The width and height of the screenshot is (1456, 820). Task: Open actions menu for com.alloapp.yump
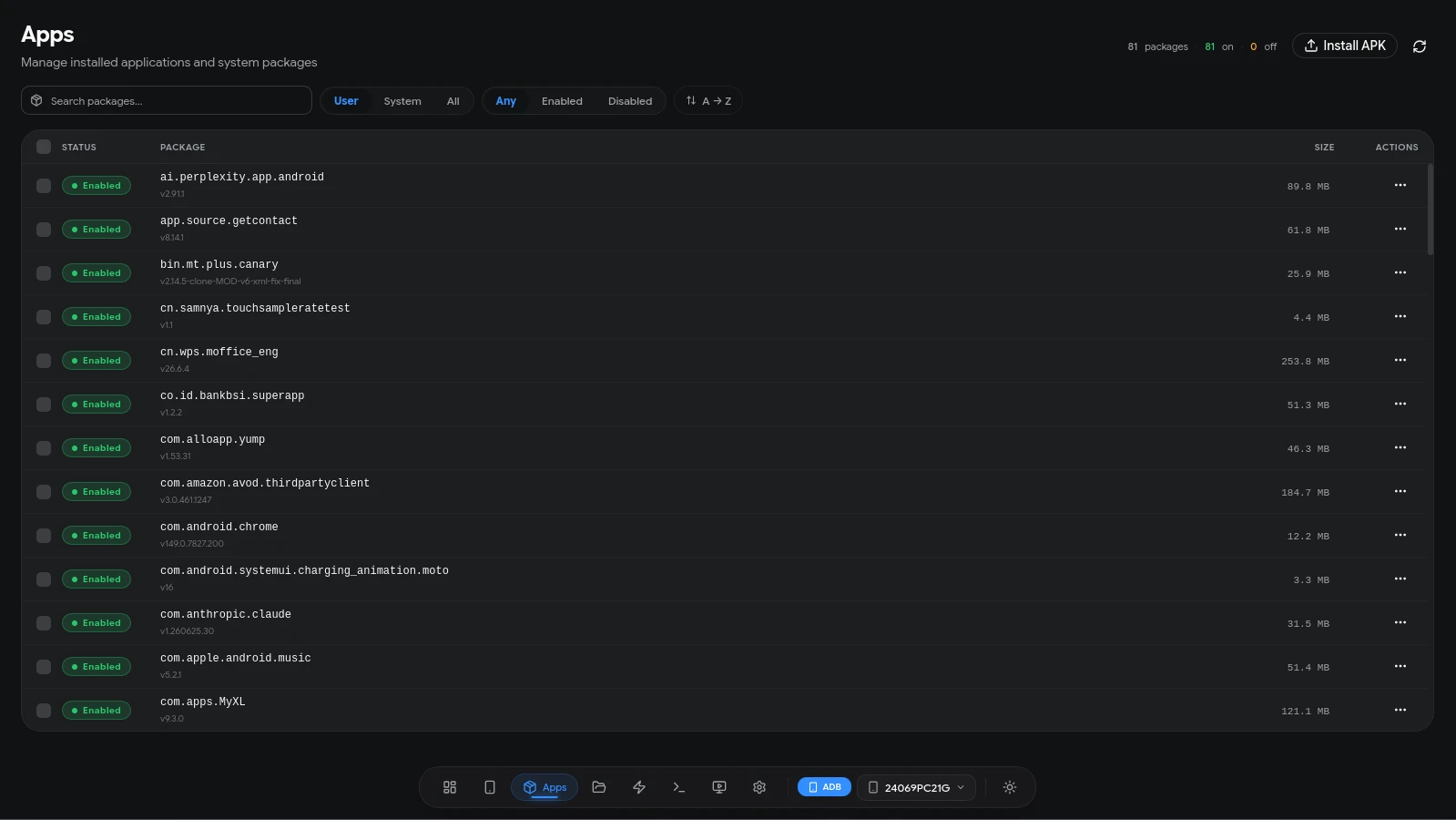pos(1400,448)
